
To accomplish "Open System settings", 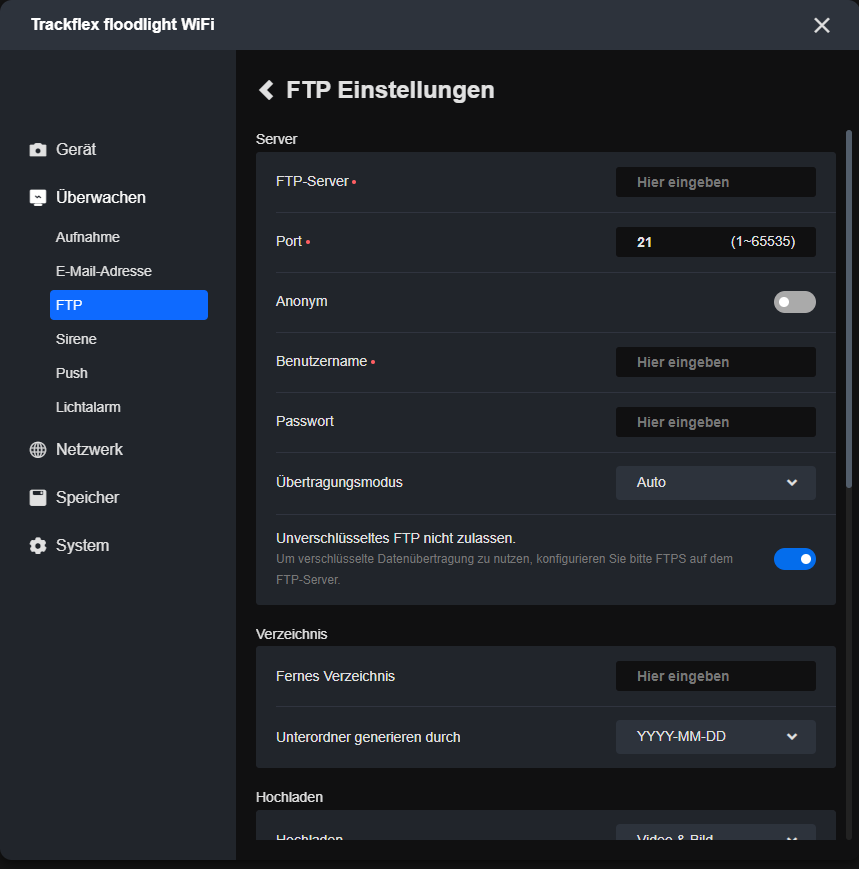I will [x=83, y=546].
